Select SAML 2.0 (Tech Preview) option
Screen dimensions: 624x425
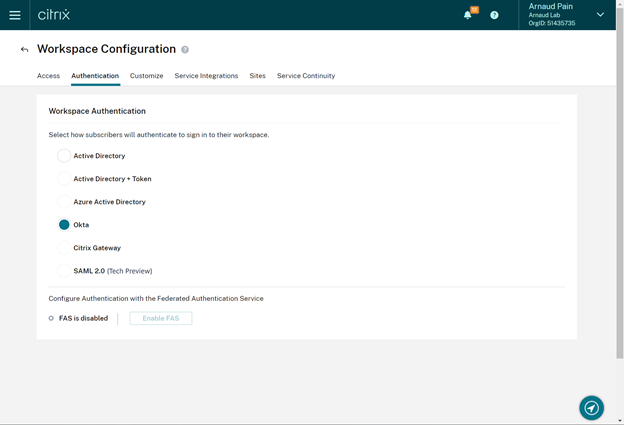(64, 271)
